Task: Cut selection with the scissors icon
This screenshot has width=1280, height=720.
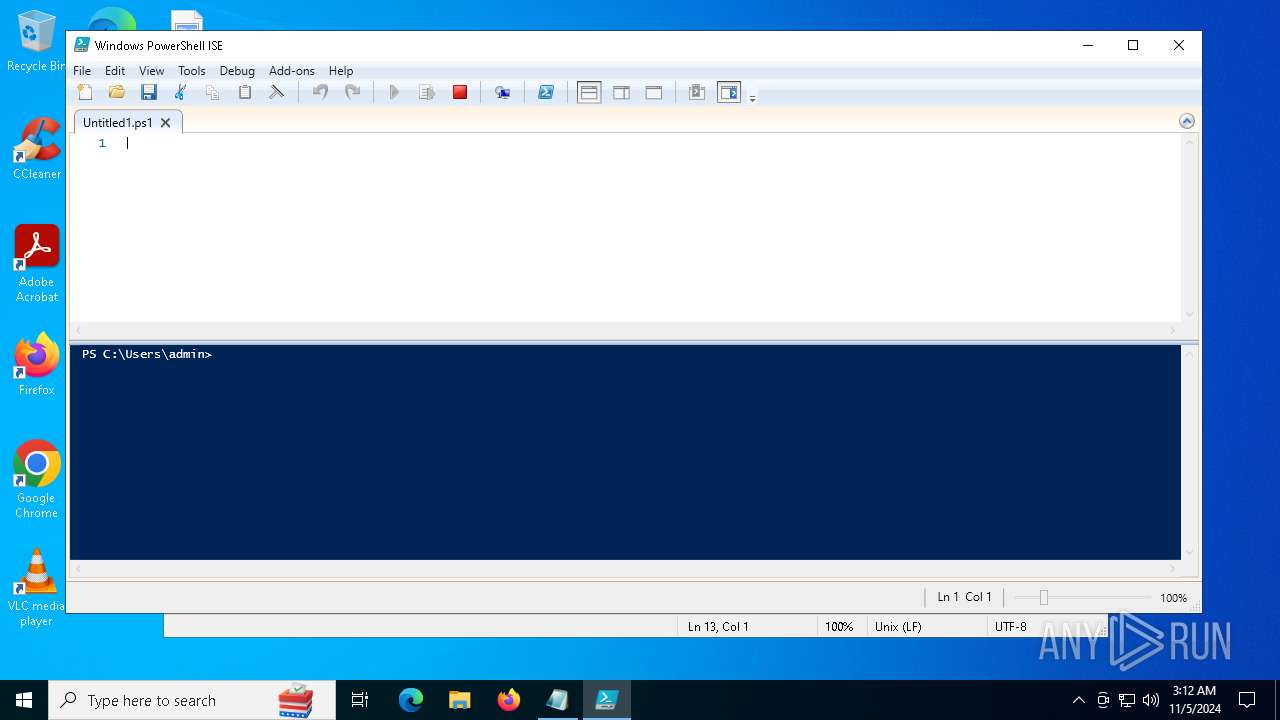Action: (181, 93)
